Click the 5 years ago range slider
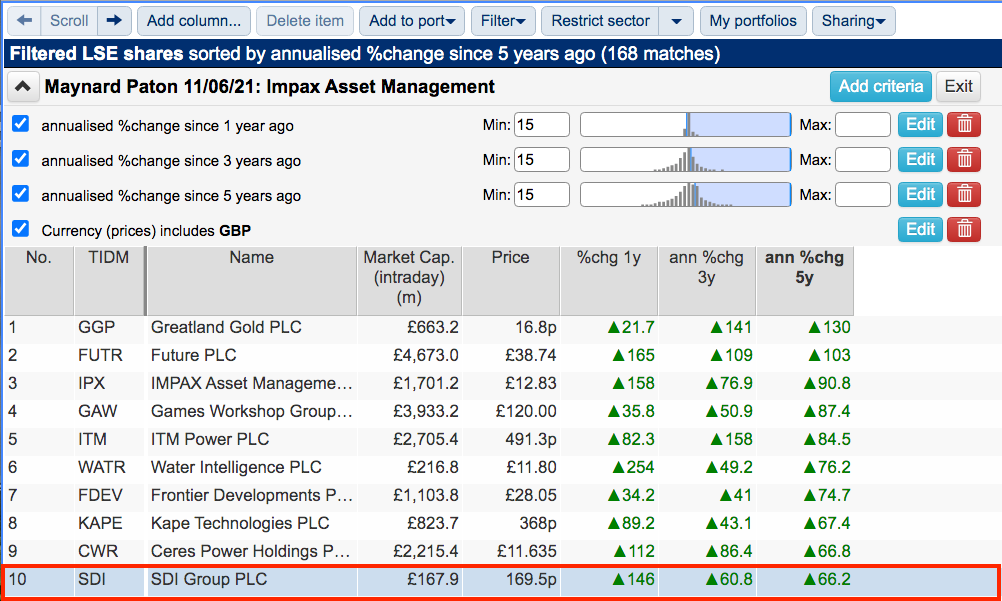The height and width of the screenshot is (601, 1002). tap(686, 195)
